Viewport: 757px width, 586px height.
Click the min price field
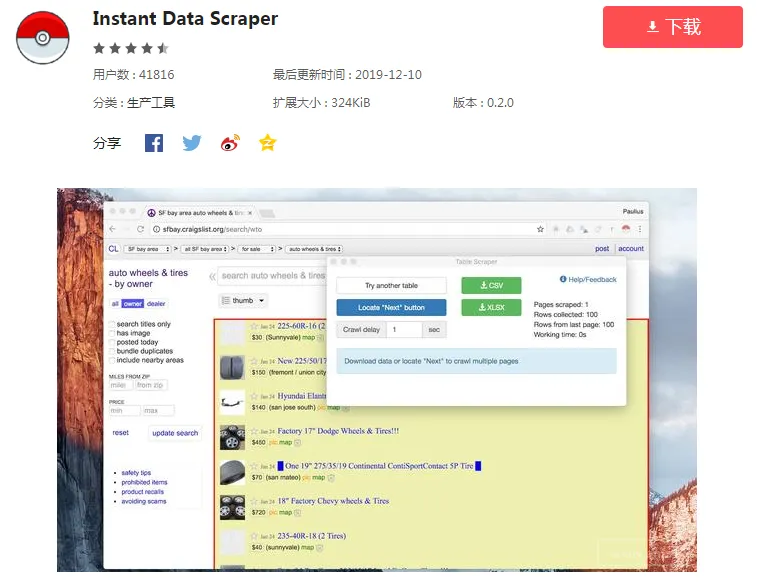(x=125, y=411)
